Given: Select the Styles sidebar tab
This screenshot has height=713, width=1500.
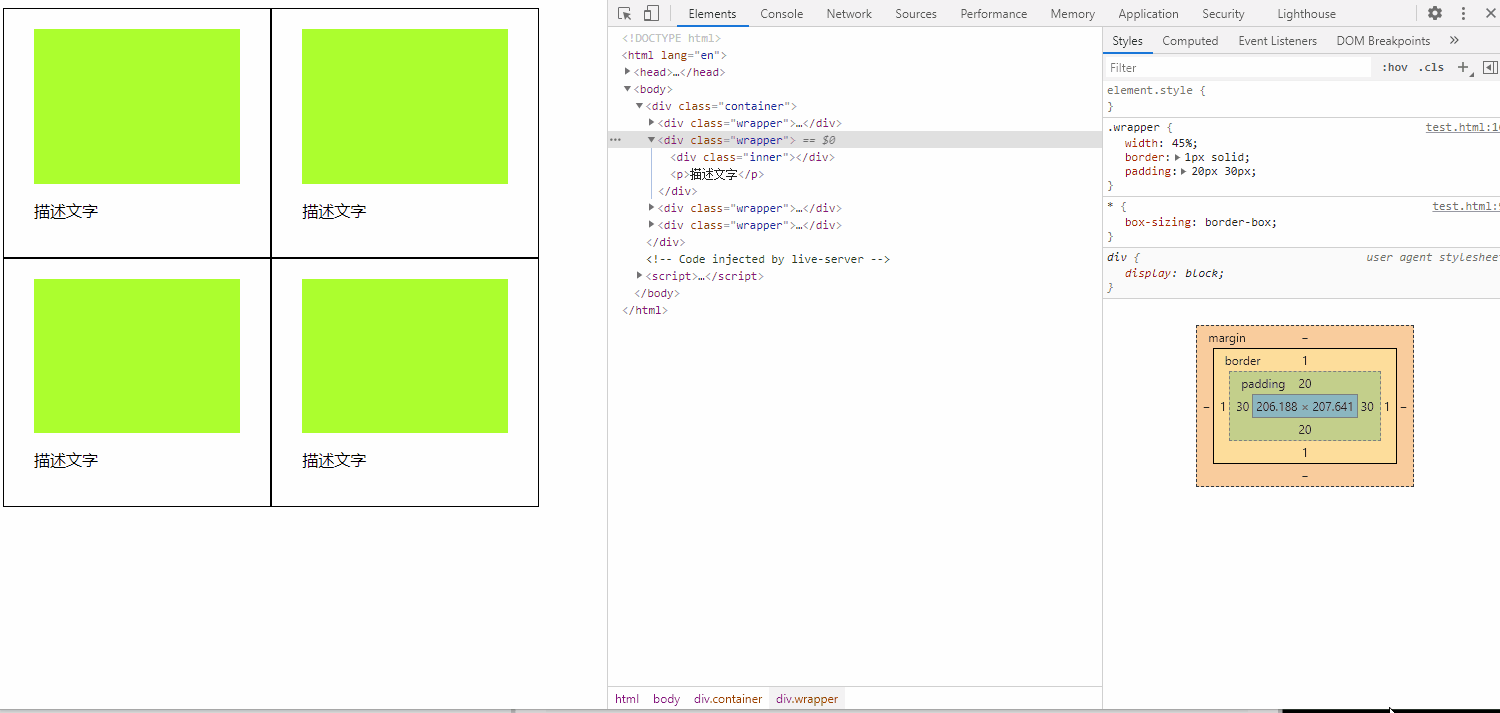Looking at the screenshot, I should [x=1127, y=41].
